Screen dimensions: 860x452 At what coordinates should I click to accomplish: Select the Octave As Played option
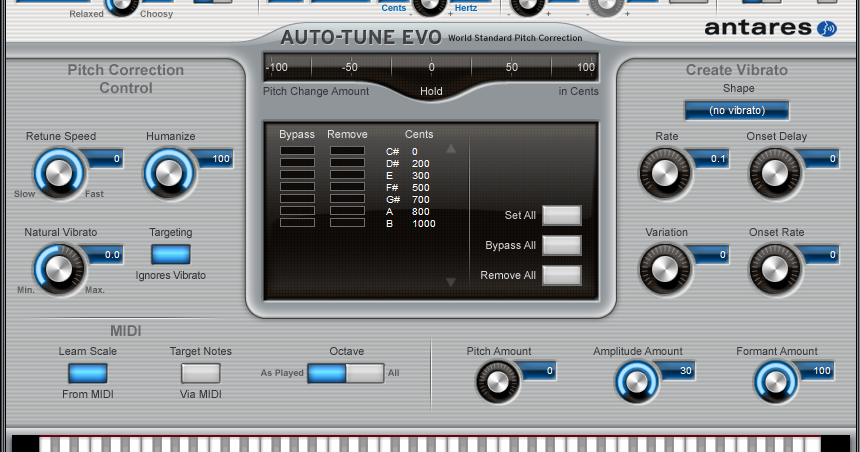[327, 373]
